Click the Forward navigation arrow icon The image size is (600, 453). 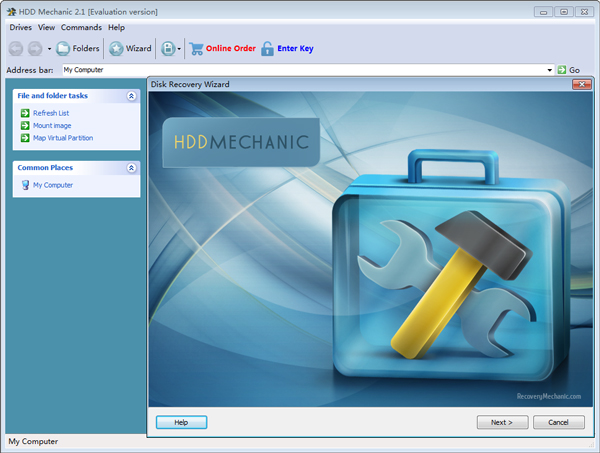click(x=35, y=49)
